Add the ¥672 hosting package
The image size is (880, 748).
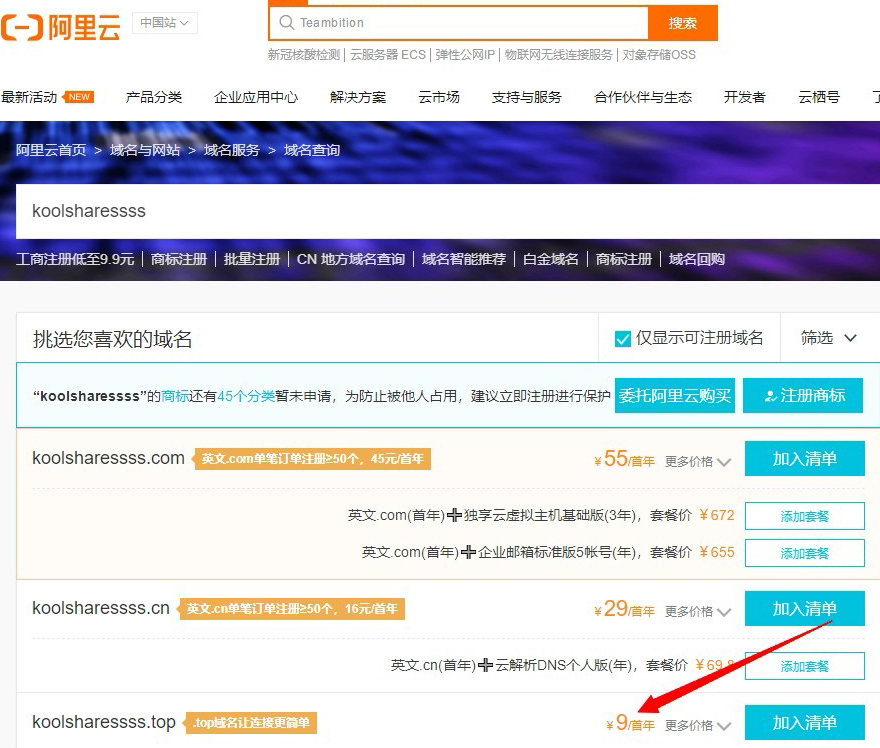pyautogui.click(x=805, y=516)
